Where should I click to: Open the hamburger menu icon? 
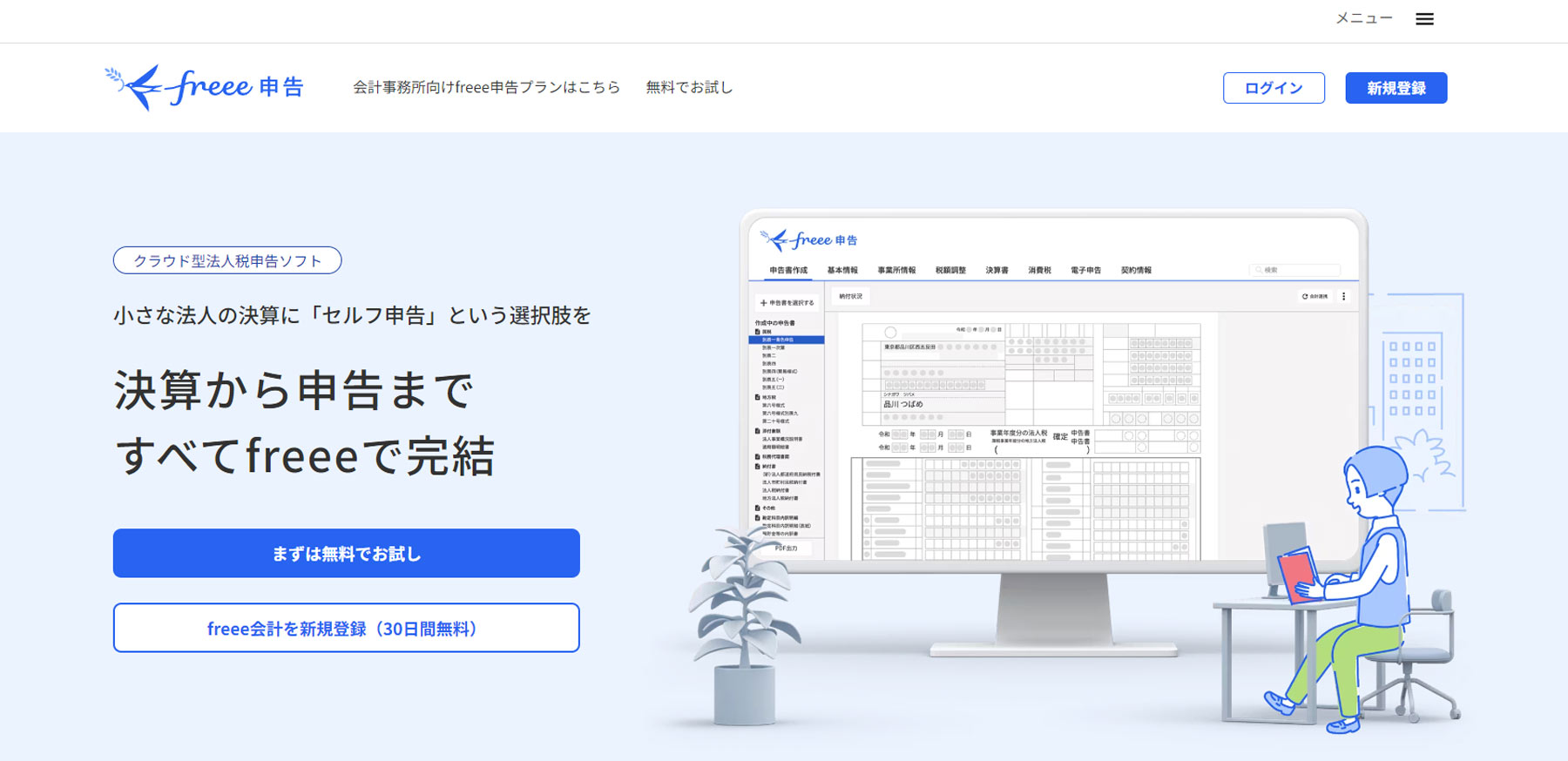point(1424,19)
